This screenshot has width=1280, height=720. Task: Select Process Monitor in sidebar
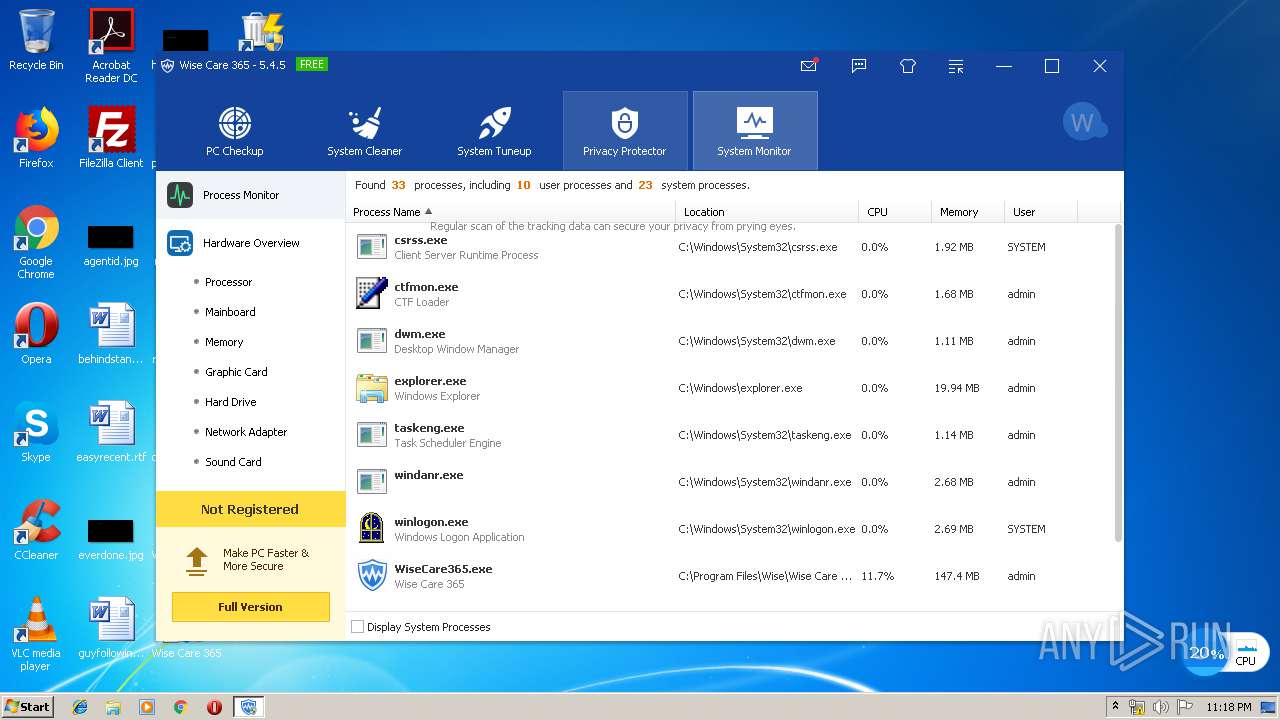point(250,195)
